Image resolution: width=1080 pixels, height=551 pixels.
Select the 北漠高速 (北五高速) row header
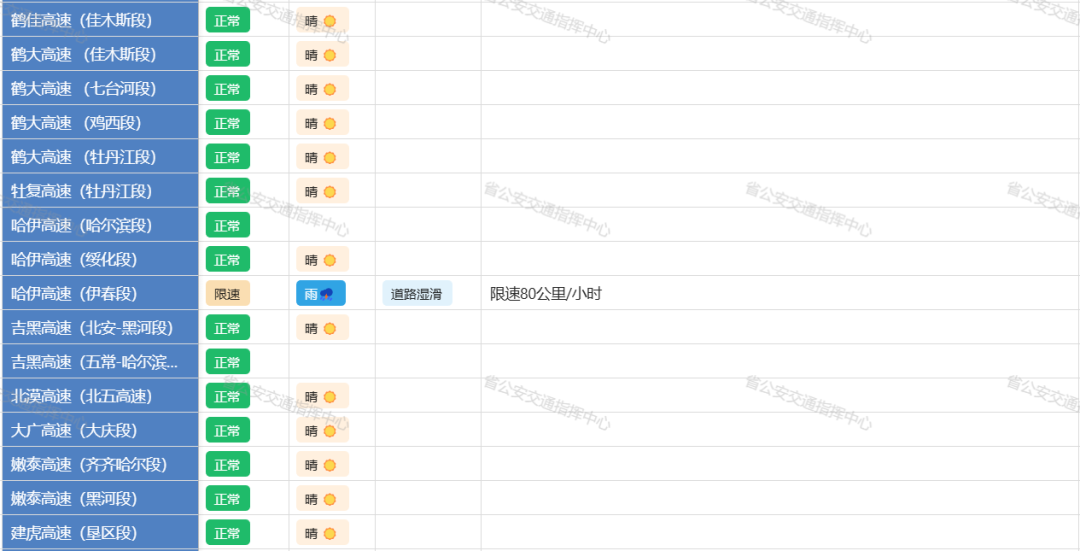pos(100,396)
